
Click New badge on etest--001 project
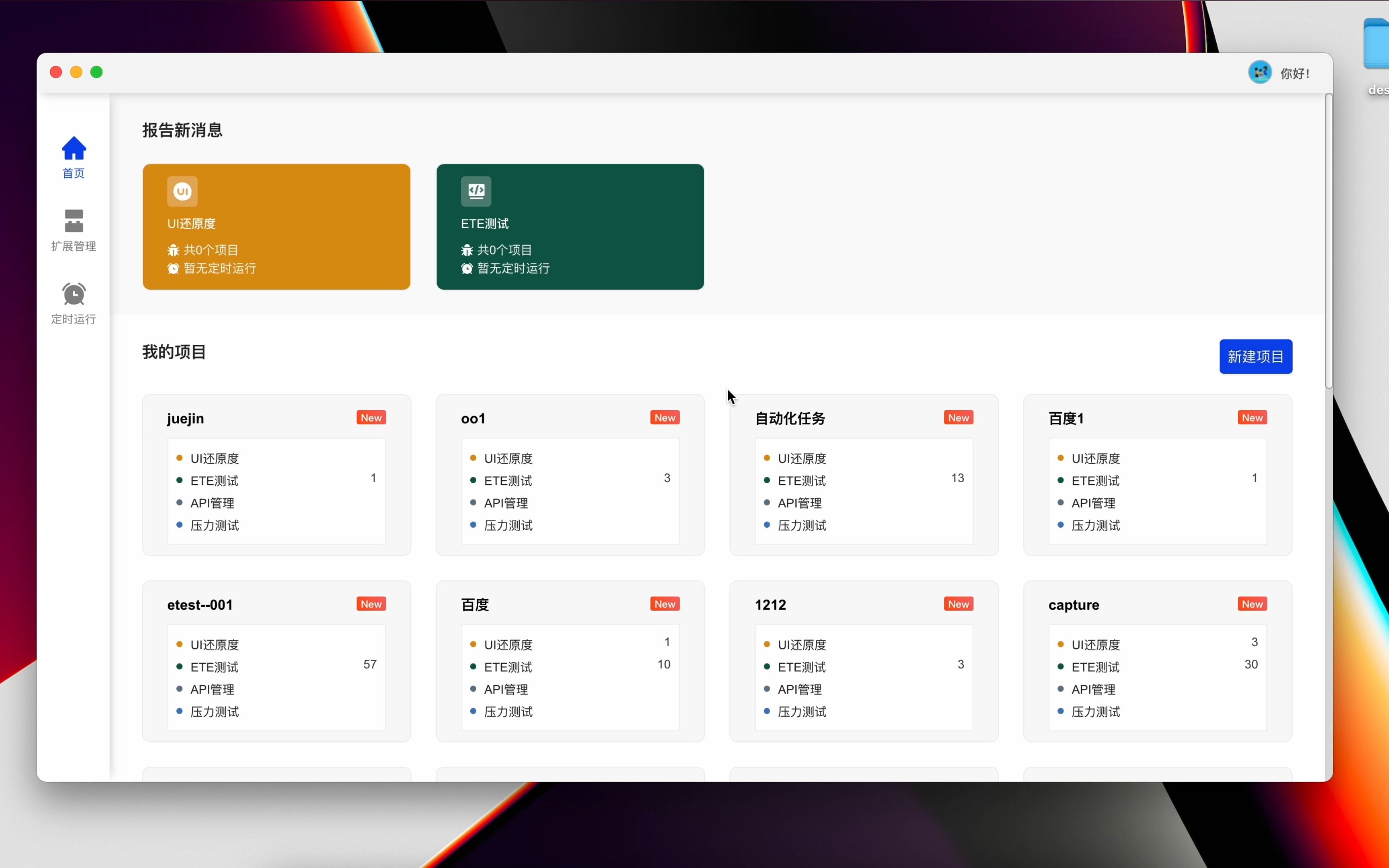coord(371,604)
